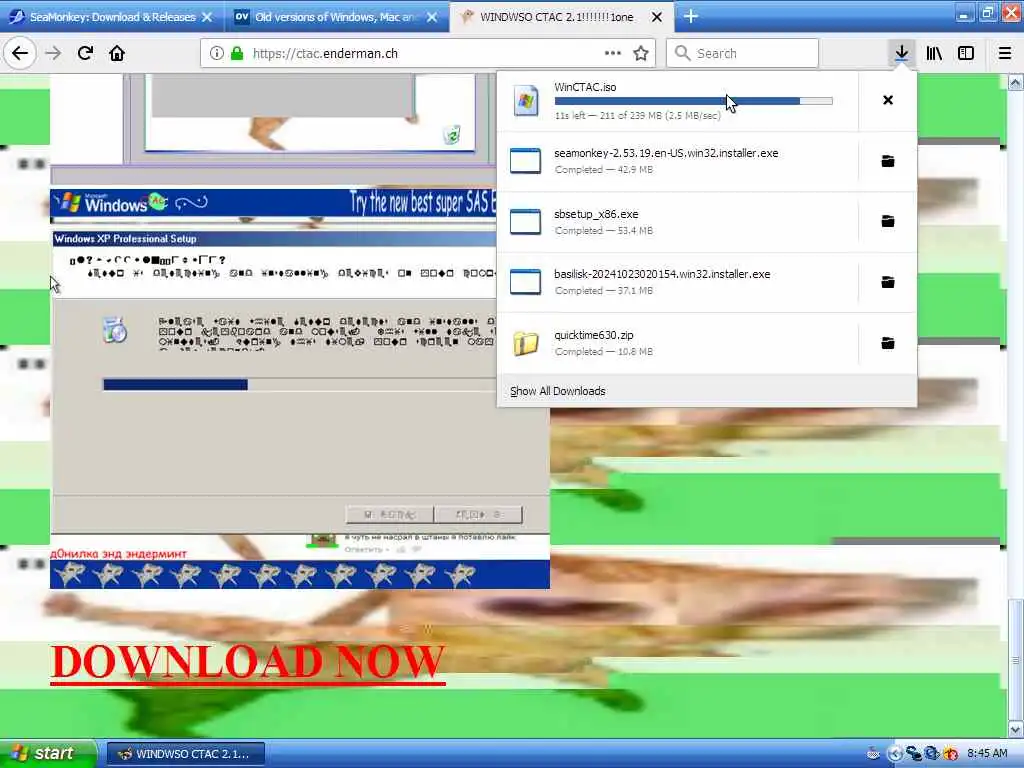Screen dimensions: 1024x768
Task: Click the Search box
Action: pyautogui.click(x=742, y=53)
